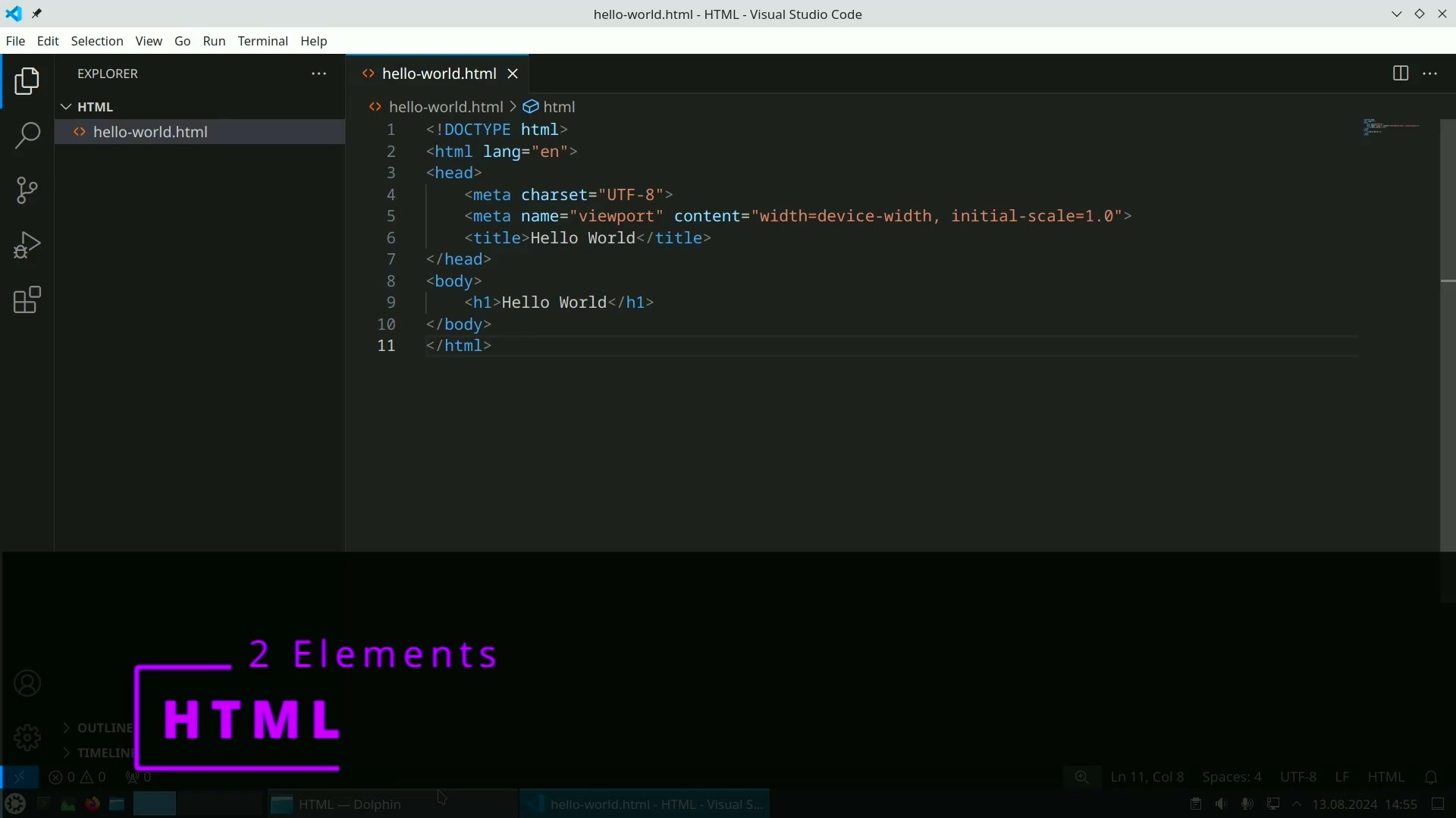Open the Search view icon
The height and width of the screenshot is (818, 1456).
click(x=27, y=136)
